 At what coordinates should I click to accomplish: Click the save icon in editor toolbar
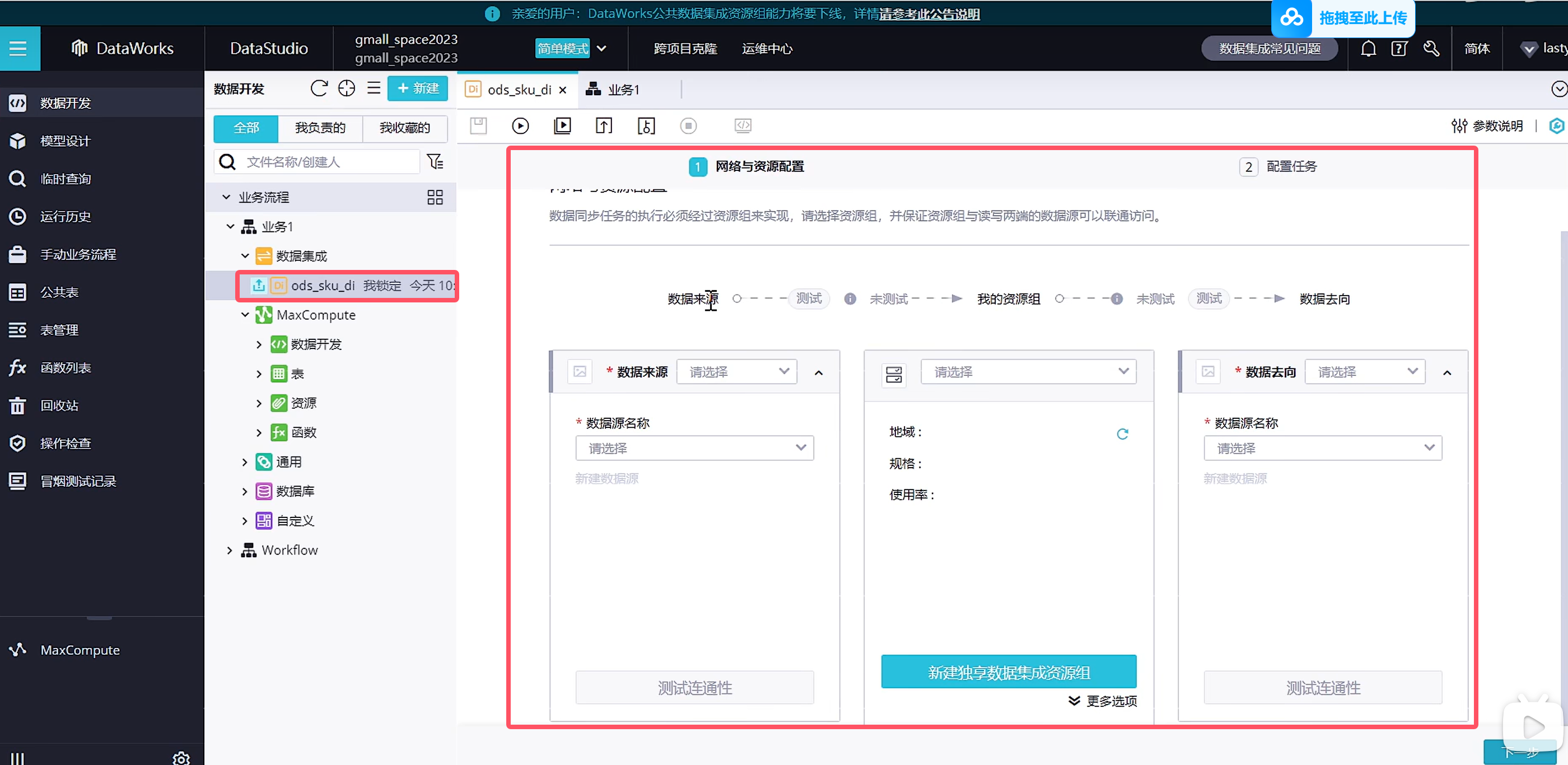pyautogui.click(x=478, y=125)
